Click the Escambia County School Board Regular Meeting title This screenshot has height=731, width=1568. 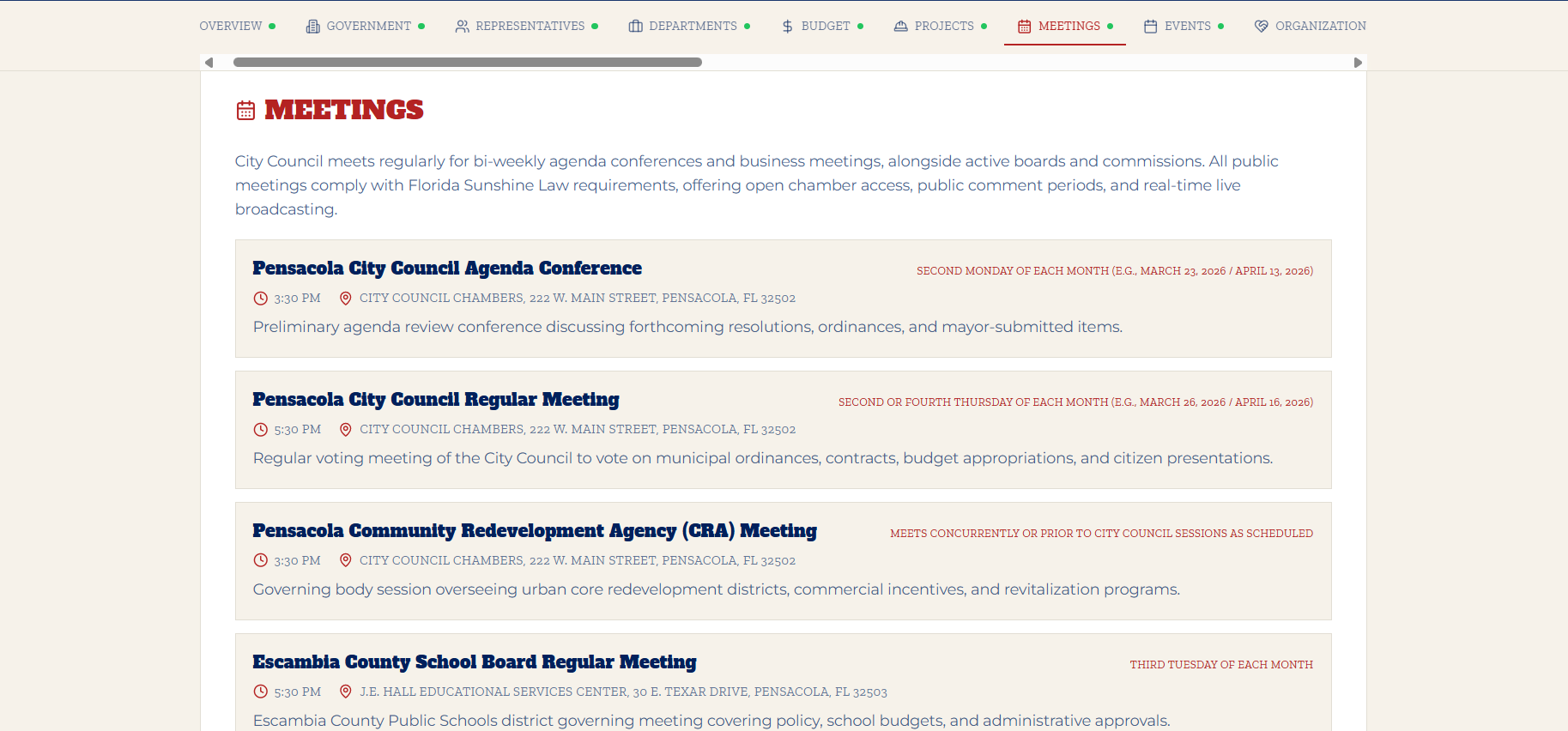pos(475,662)
